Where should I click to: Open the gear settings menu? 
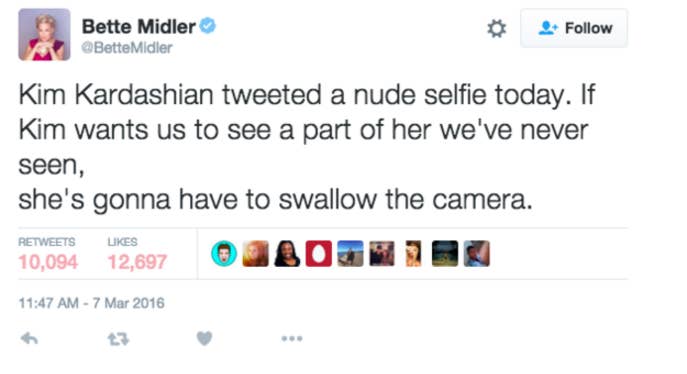click(x=497, y=28)
